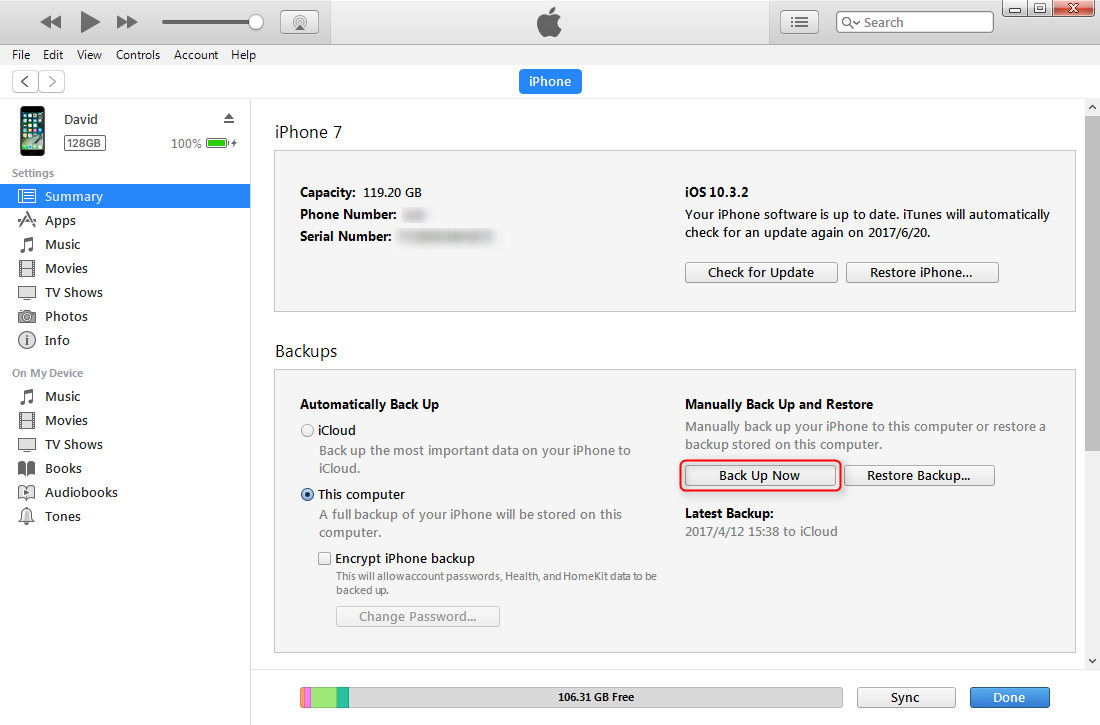Select the iCloud backup radio button
The width and height of the screenshot is (1100, 725).
tap(307, 430)
